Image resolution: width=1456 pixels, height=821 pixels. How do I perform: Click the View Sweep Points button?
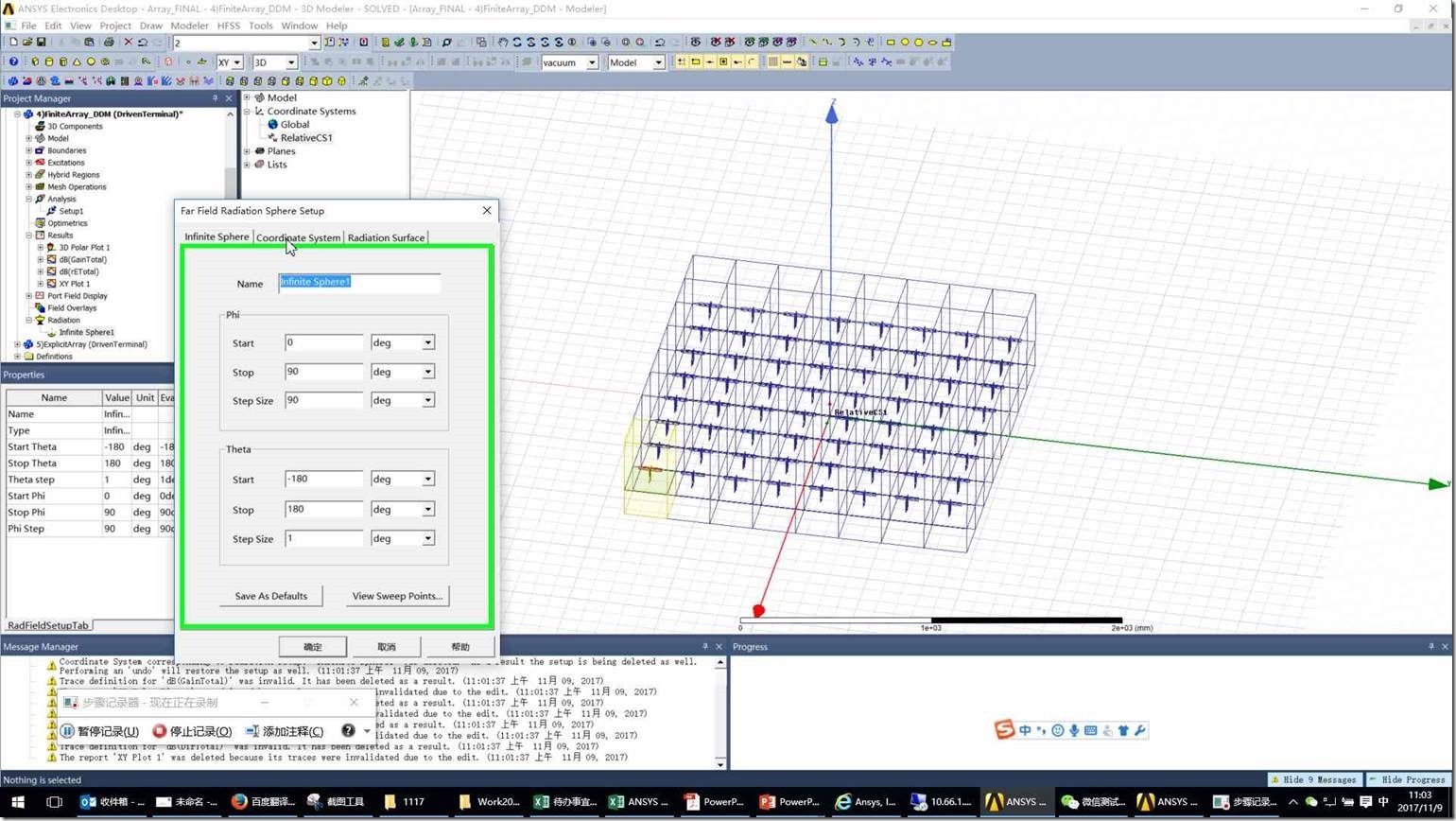tap(397, 596)
